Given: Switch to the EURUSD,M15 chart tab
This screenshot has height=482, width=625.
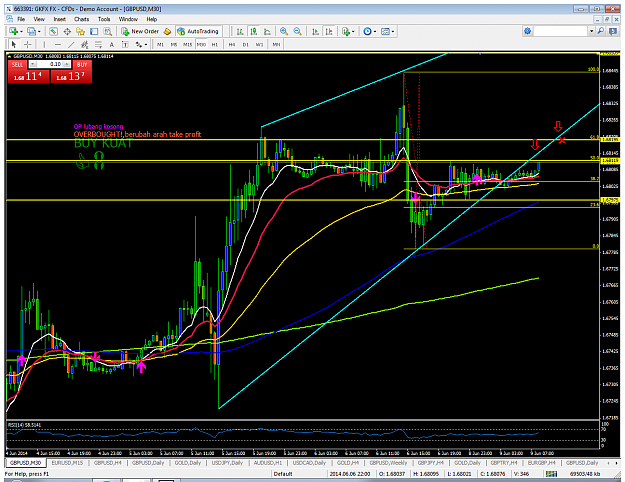Looking at the screenshot, I should click(67, 463).
